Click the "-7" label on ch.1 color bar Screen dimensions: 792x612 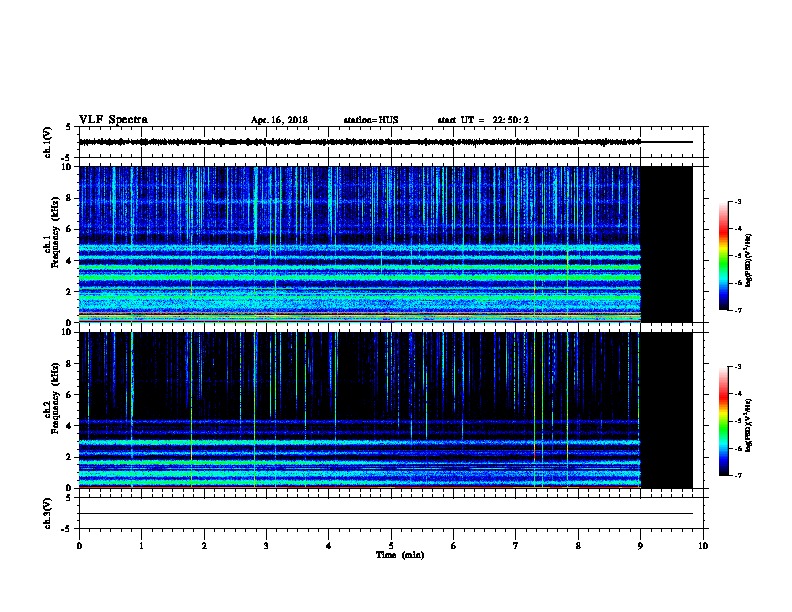tap(737, 310)
